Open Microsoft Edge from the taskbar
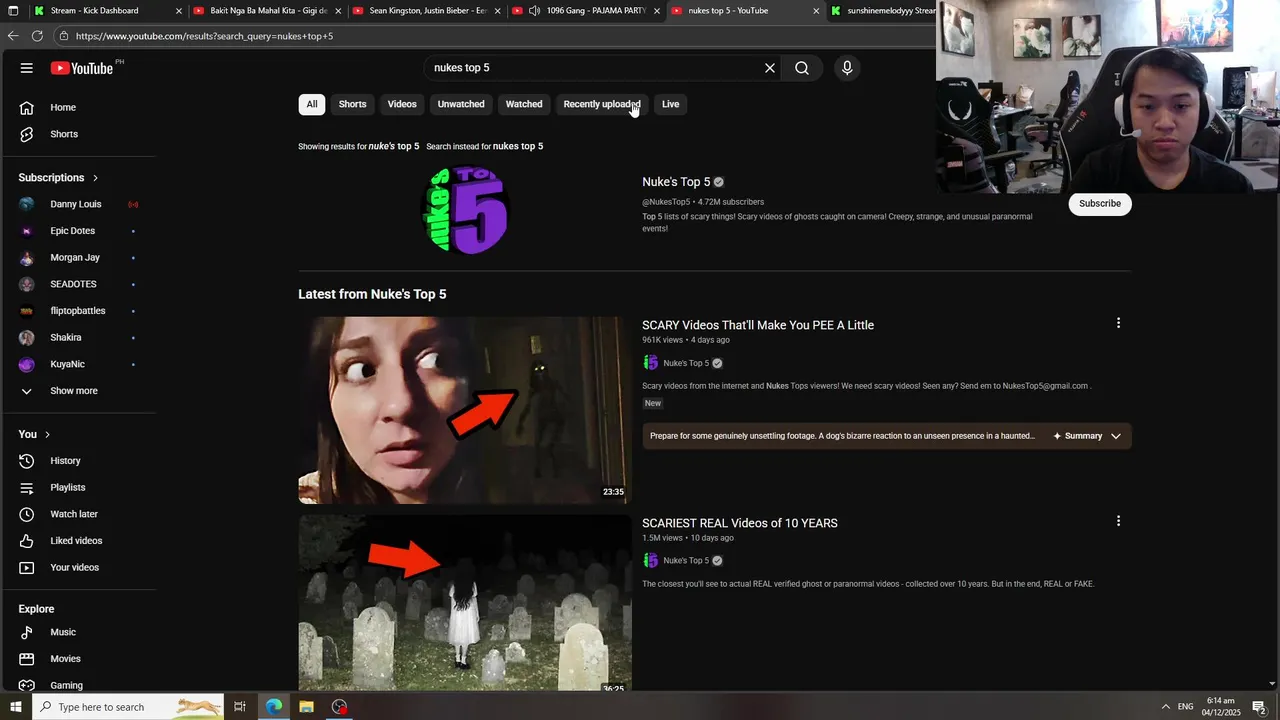1280x720 pixels. pyautogui.click(x=273, y=707)
